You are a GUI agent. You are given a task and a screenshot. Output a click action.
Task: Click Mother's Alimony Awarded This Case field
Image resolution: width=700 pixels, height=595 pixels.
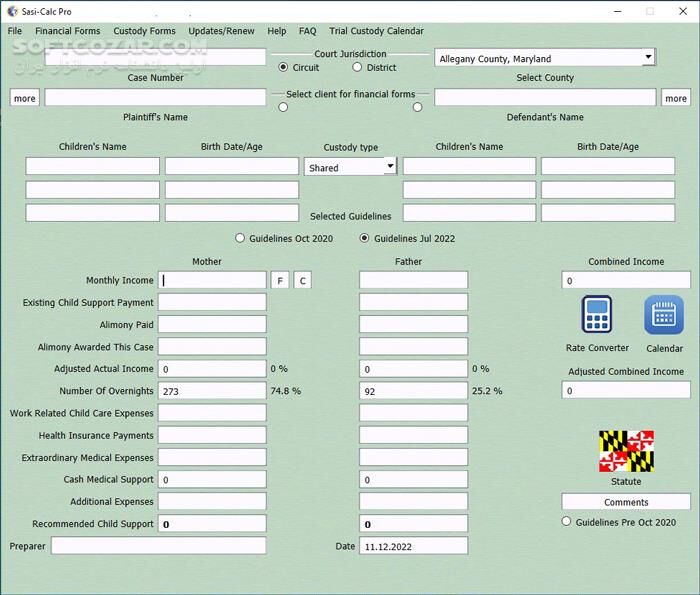tap(212, 346)
